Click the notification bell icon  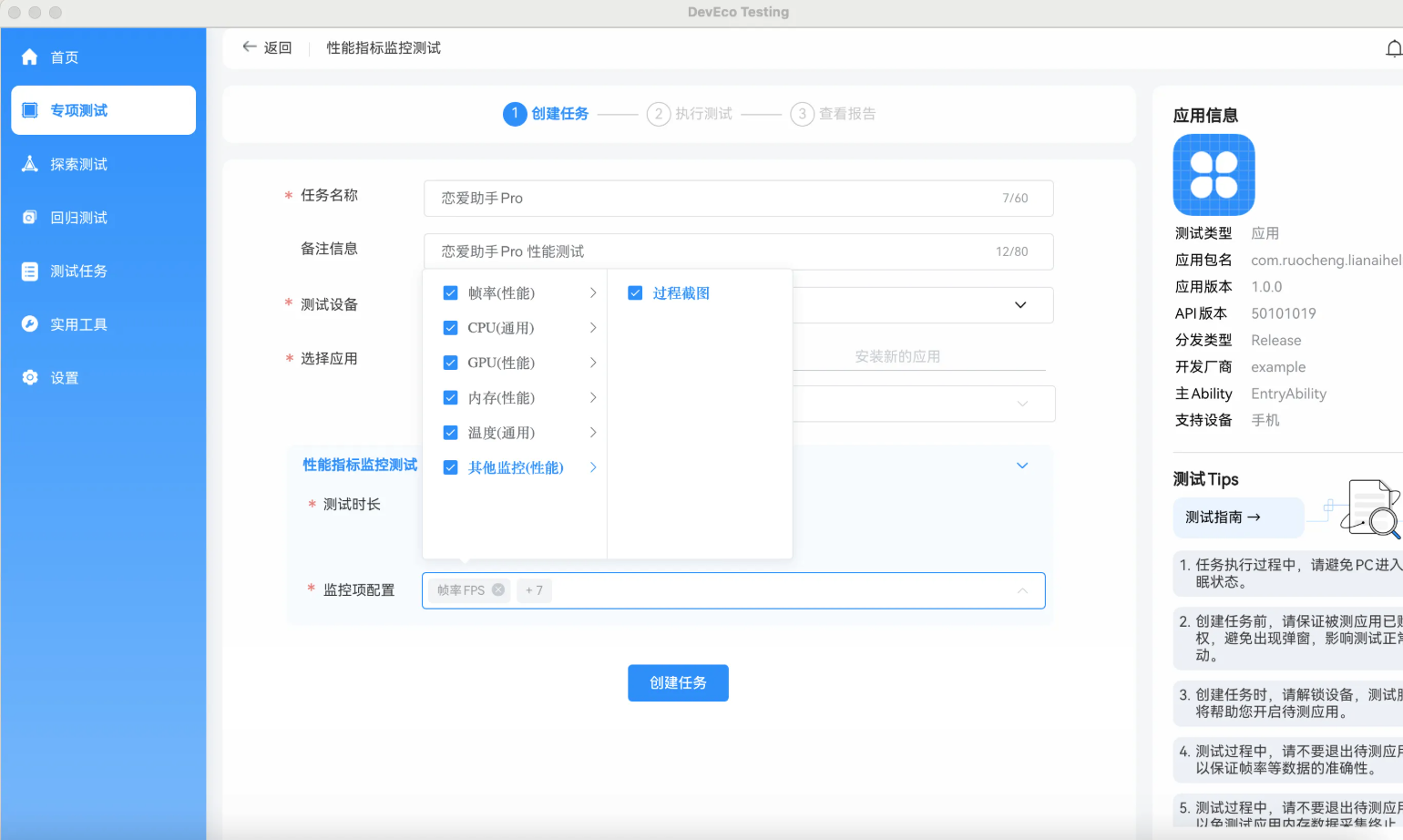click(1396, 47)
